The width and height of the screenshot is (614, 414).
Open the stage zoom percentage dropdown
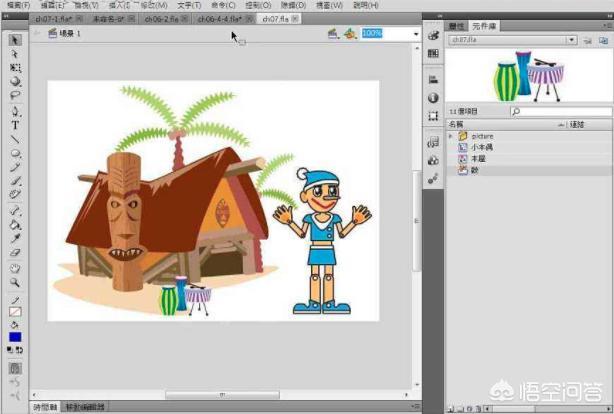tap(417, 33)
